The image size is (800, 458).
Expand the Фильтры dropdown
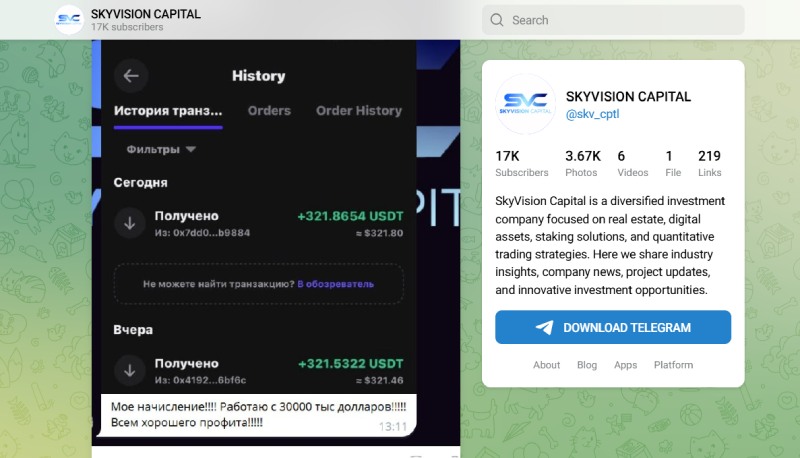[x=161, y=149]
